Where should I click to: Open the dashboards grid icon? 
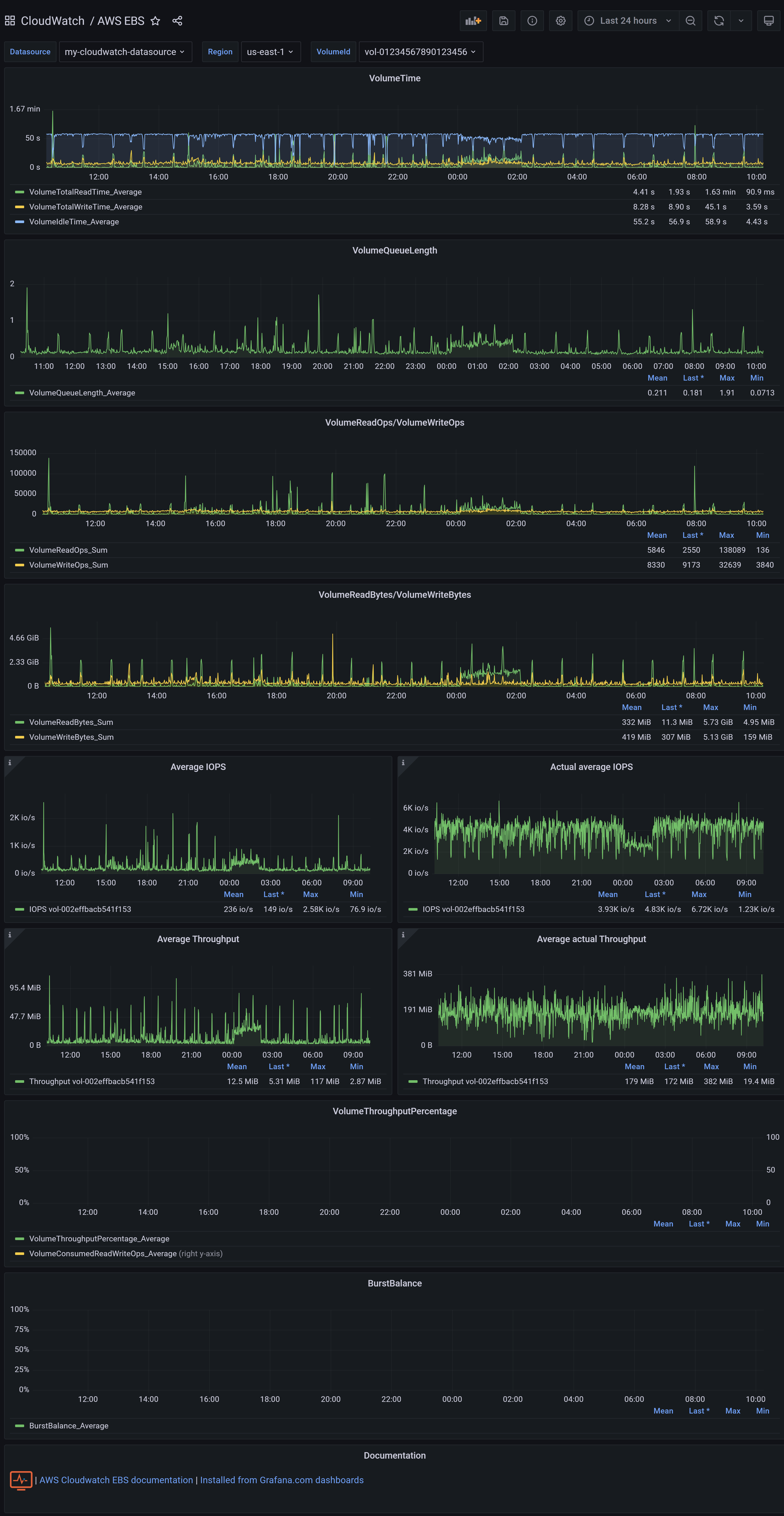9,20
